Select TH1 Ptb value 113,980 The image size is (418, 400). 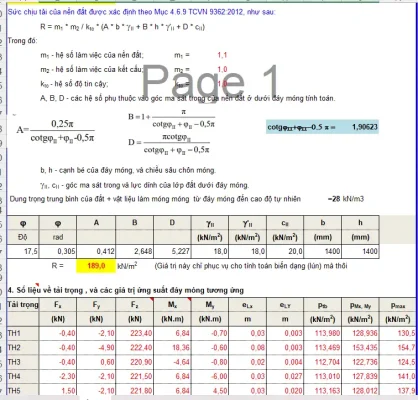pos(323,333)
